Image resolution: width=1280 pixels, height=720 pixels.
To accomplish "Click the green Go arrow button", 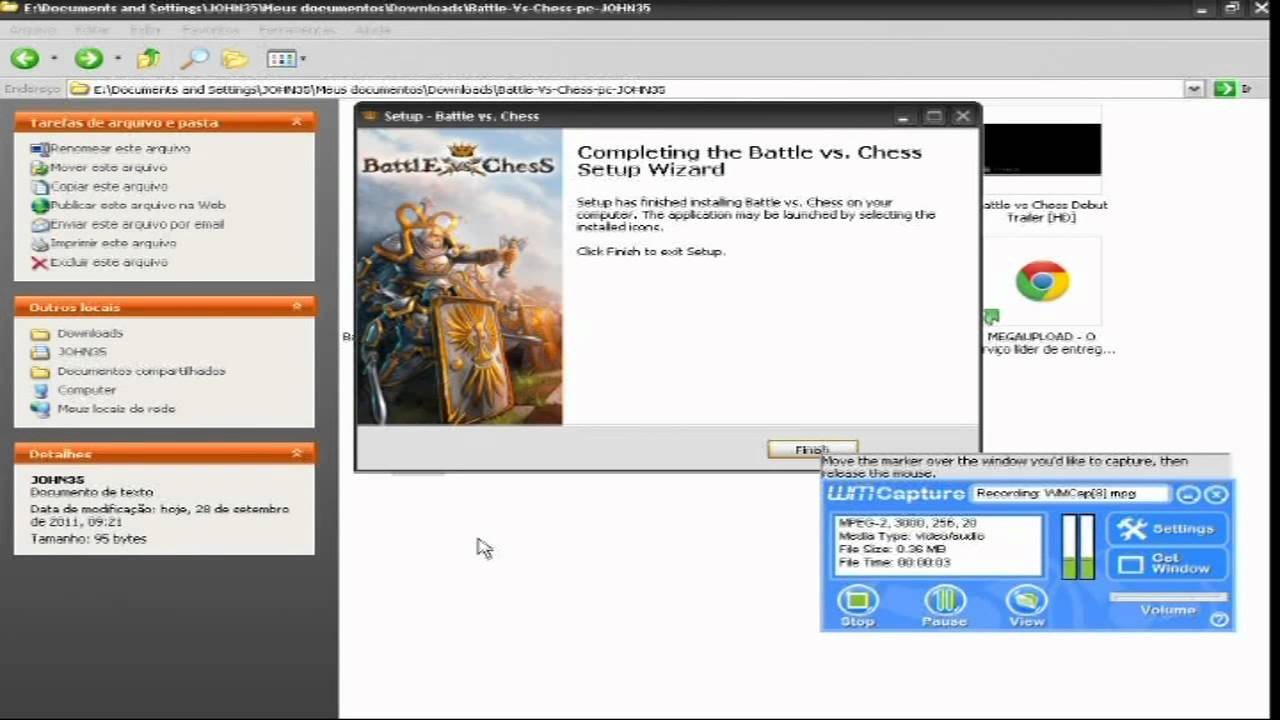I will (x=1224, y=89).
